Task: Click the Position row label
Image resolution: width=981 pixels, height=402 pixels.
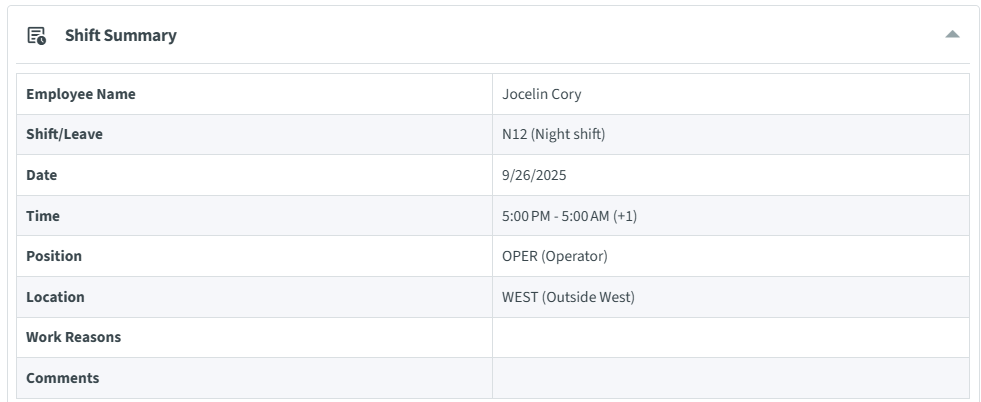Action: tap(54, 256)
